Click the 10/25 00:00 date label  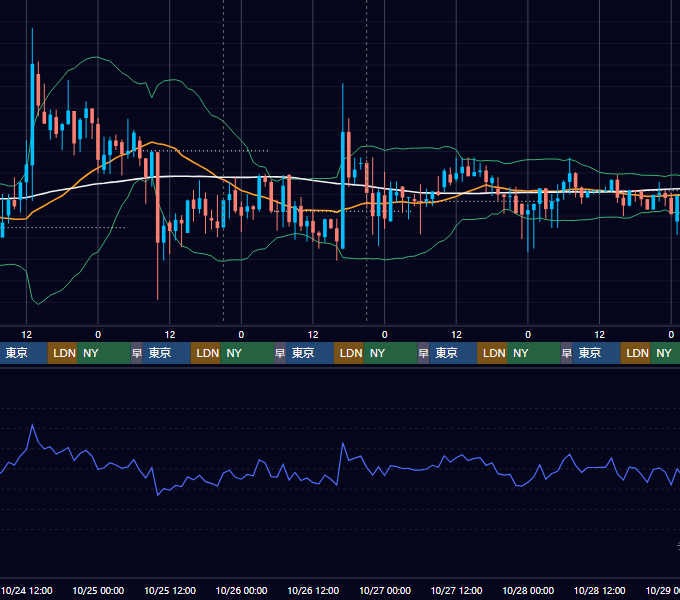click(x=98, y=590)
